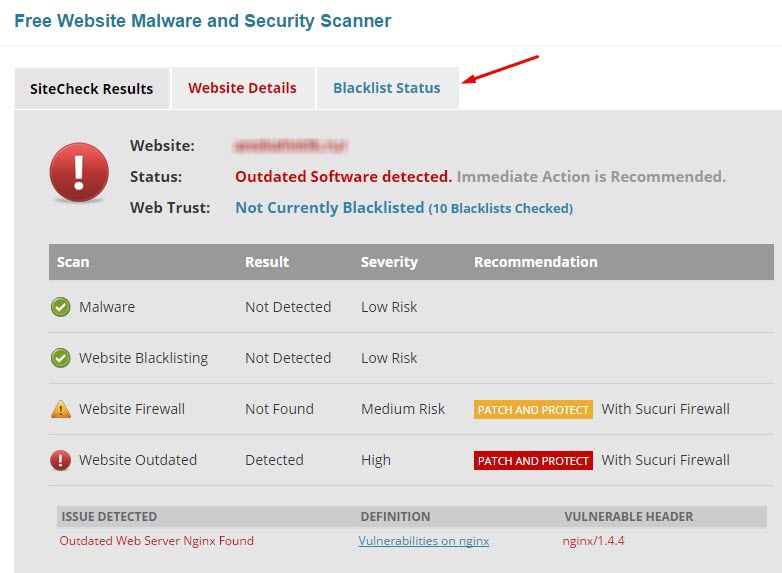This screenshot has height=573, width=782.
Task: Click the nginx/1.4.4 vulnerable header value
Action: tap(593, 541)
